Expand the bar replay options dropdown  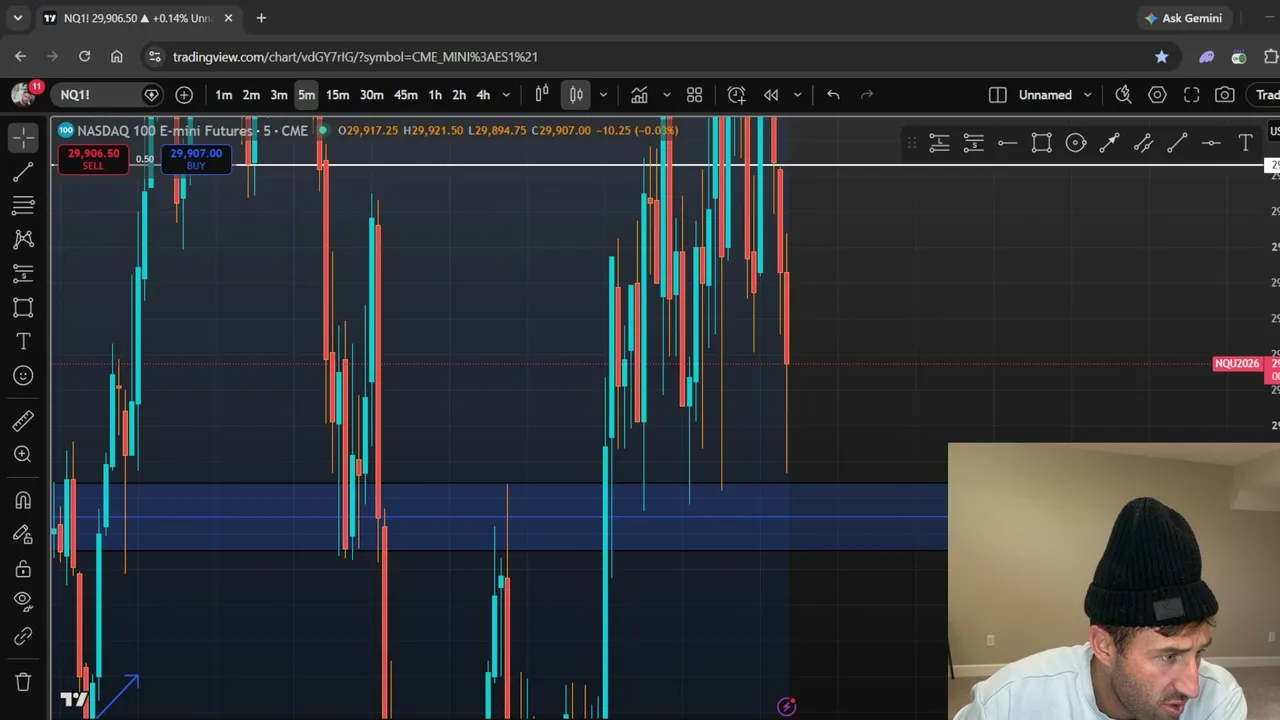point(797,95)
